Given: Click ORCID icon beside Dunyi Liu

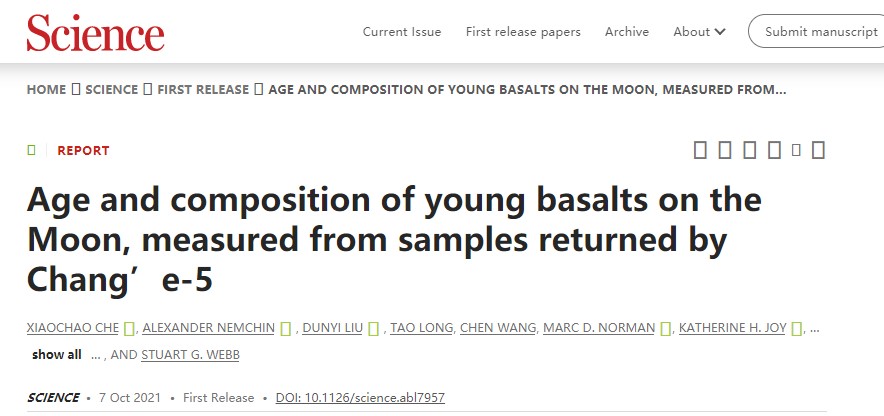Looking at the screenshot, I should pos(374,328).
